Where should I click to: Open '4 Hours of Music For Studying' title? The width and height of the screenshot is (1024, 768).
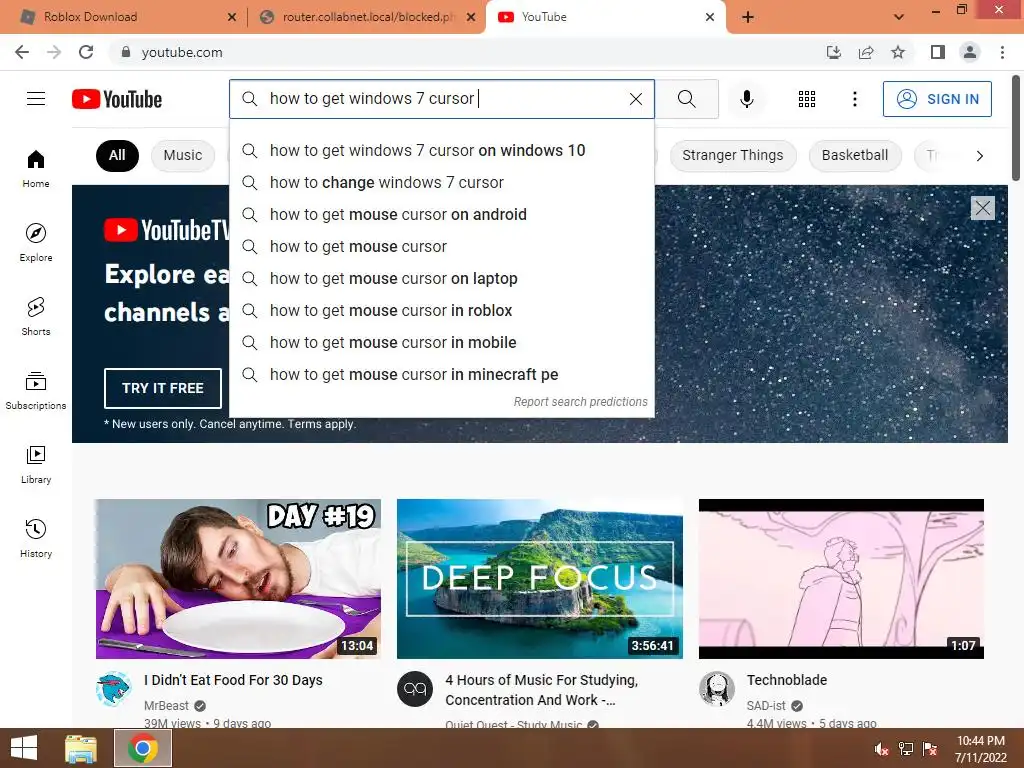(x=541, y=690)
